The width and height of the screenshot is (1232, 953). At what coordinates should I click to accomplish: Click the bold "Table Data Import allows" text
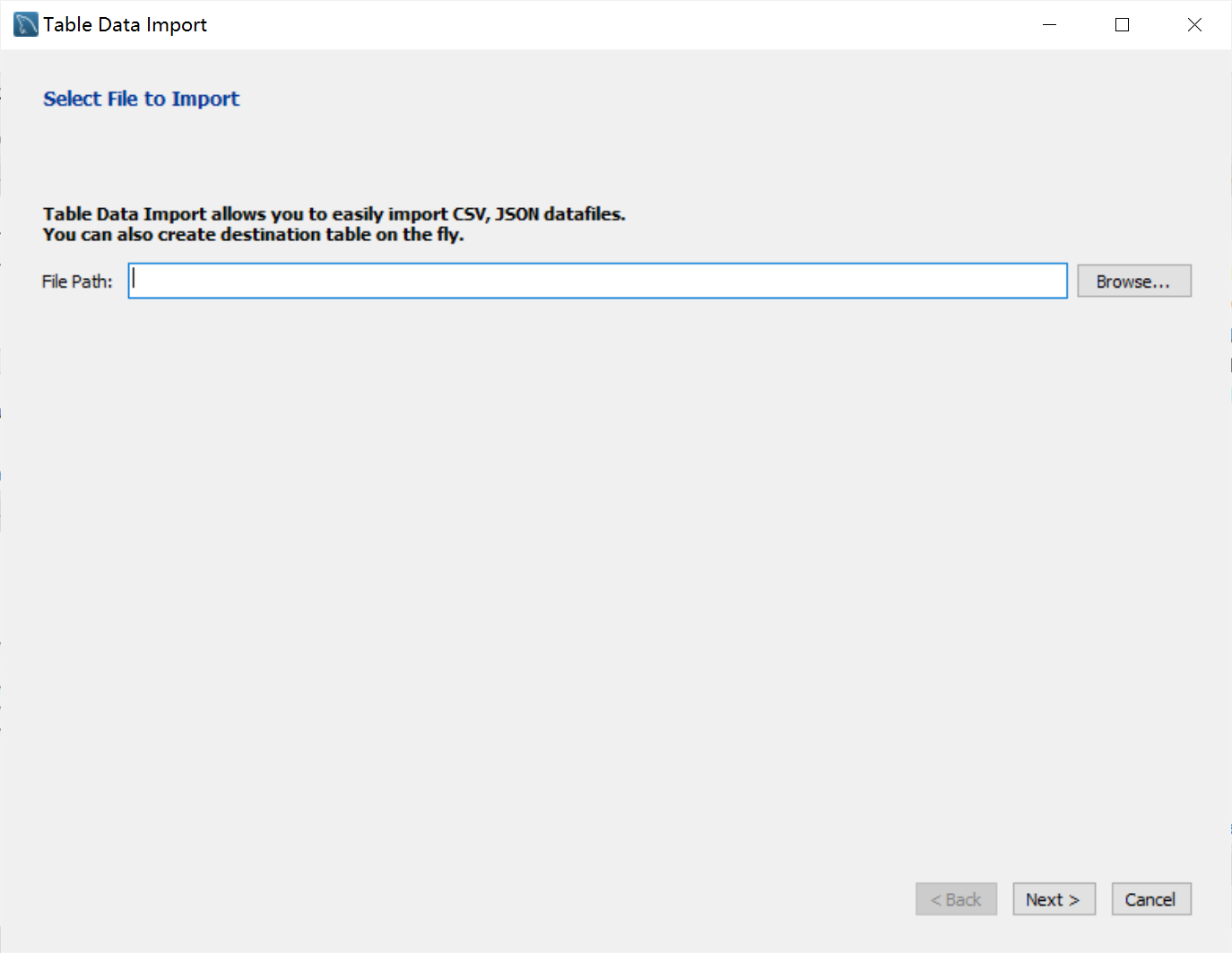[154, 214]
